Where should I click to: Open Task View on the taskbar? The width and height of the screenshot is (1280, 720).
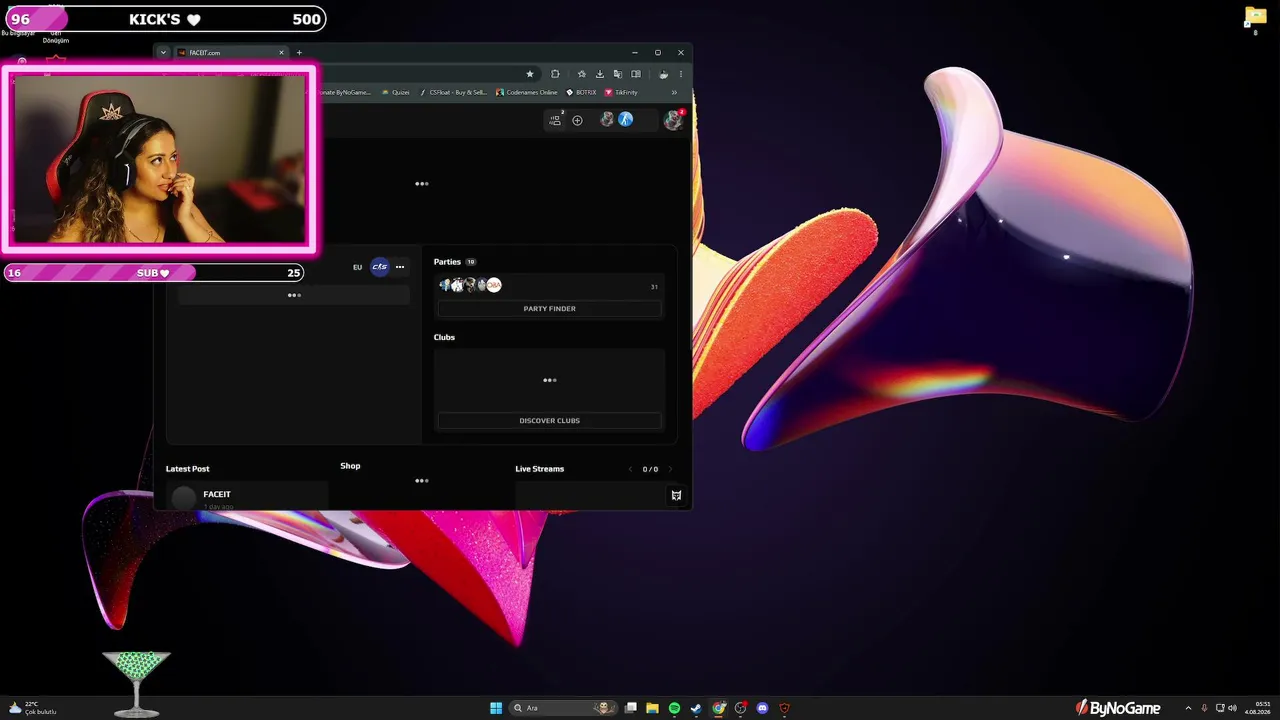tap(631, 708)
